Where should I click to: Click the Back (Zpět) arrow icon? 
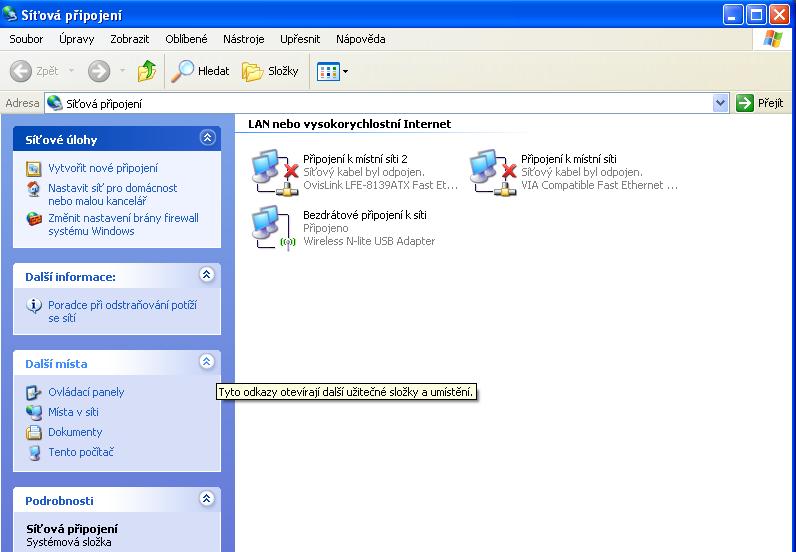(x=21, y=71)
